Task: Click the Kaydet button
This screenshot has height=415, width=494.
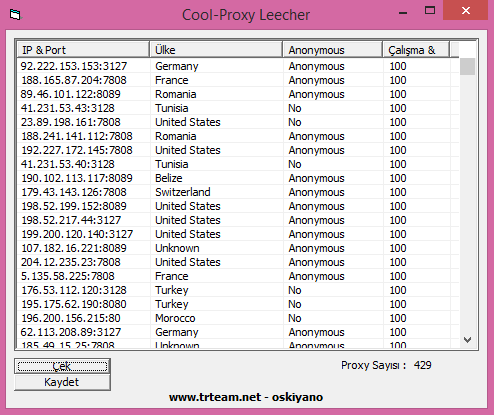Action: [62, 382]
